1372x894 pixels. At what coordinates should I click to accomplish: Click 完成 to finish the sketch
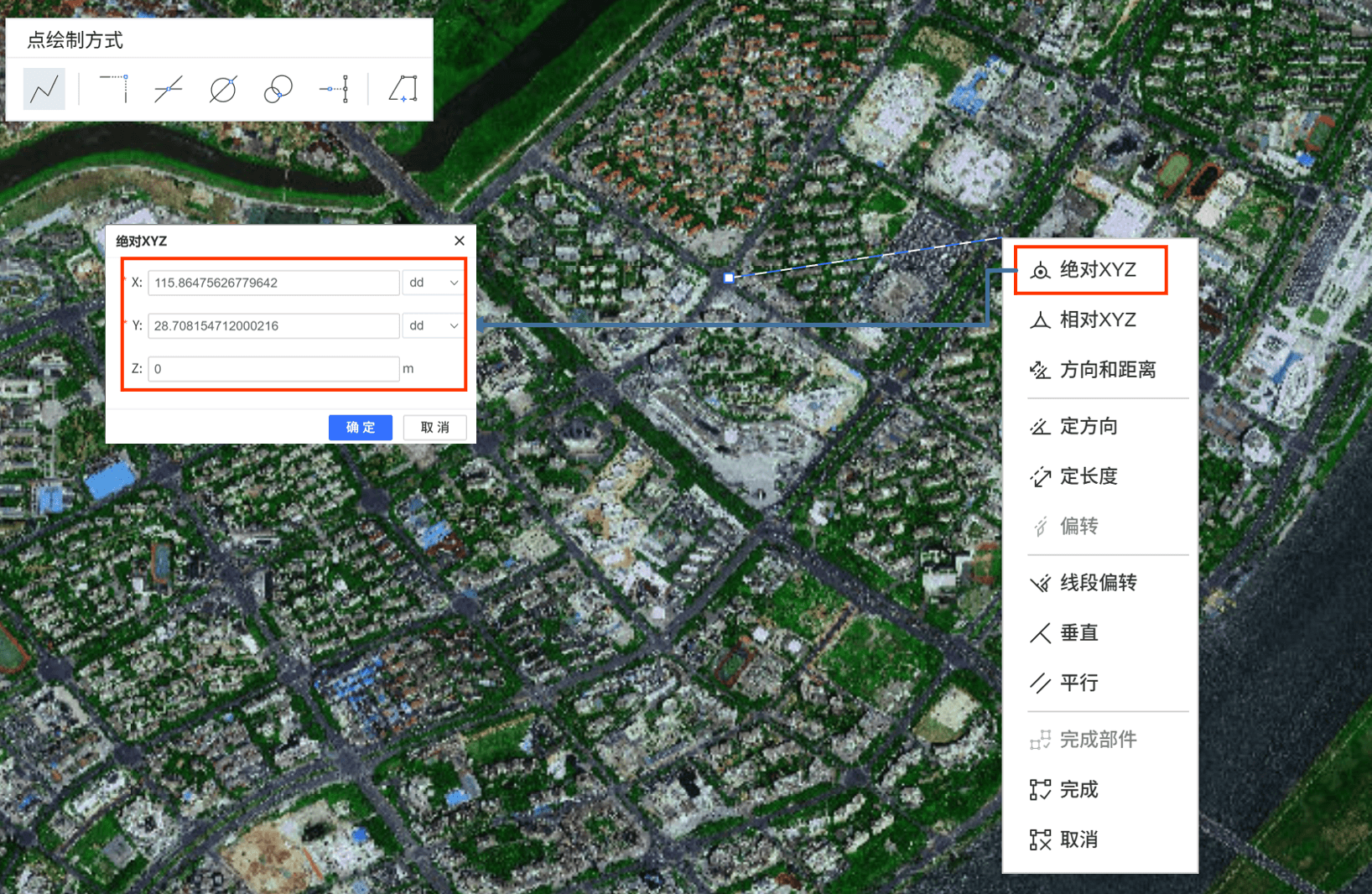(1078, 790)
